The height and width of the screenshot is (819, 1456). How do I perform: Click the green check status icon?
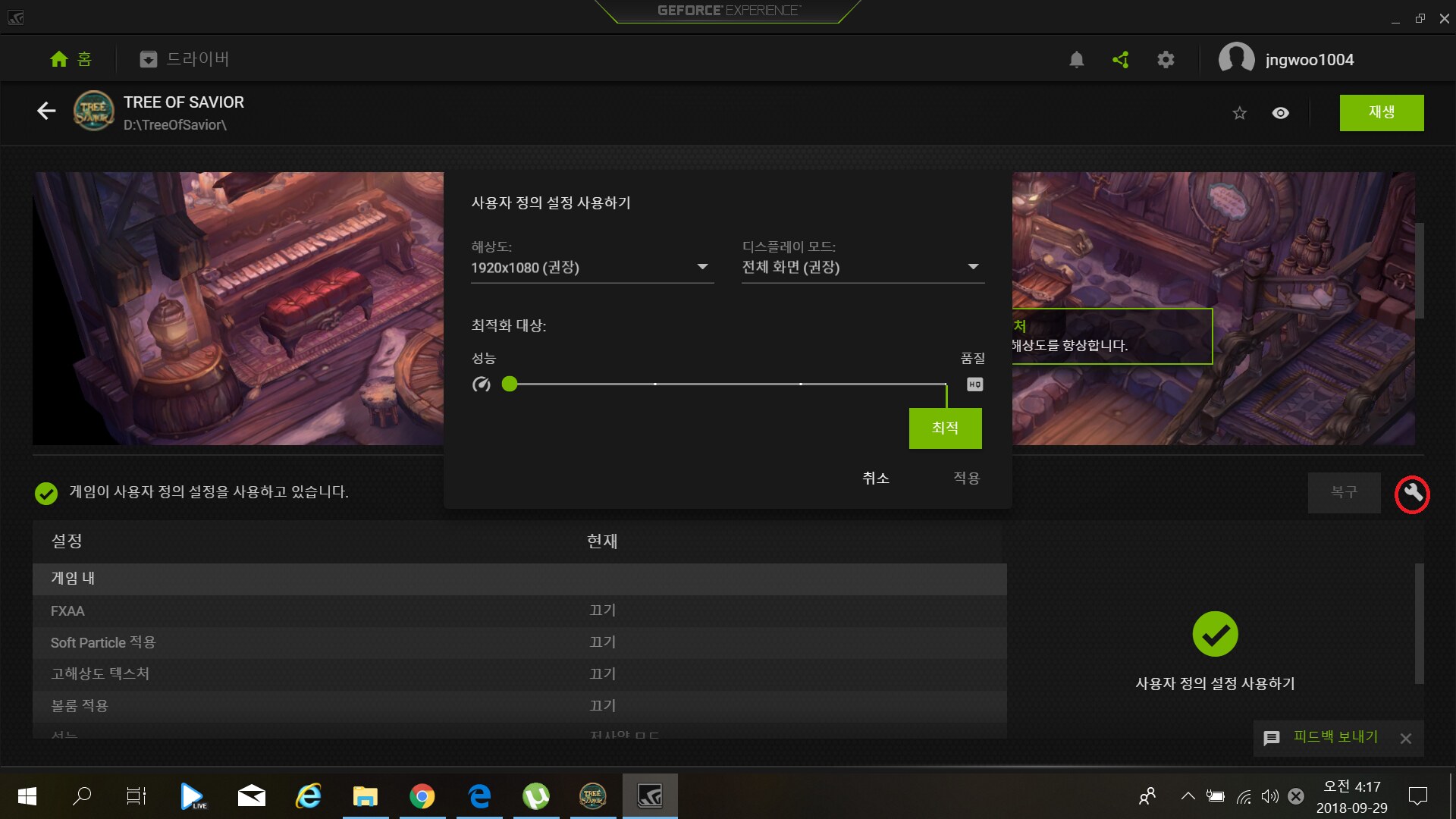(46, 493)
